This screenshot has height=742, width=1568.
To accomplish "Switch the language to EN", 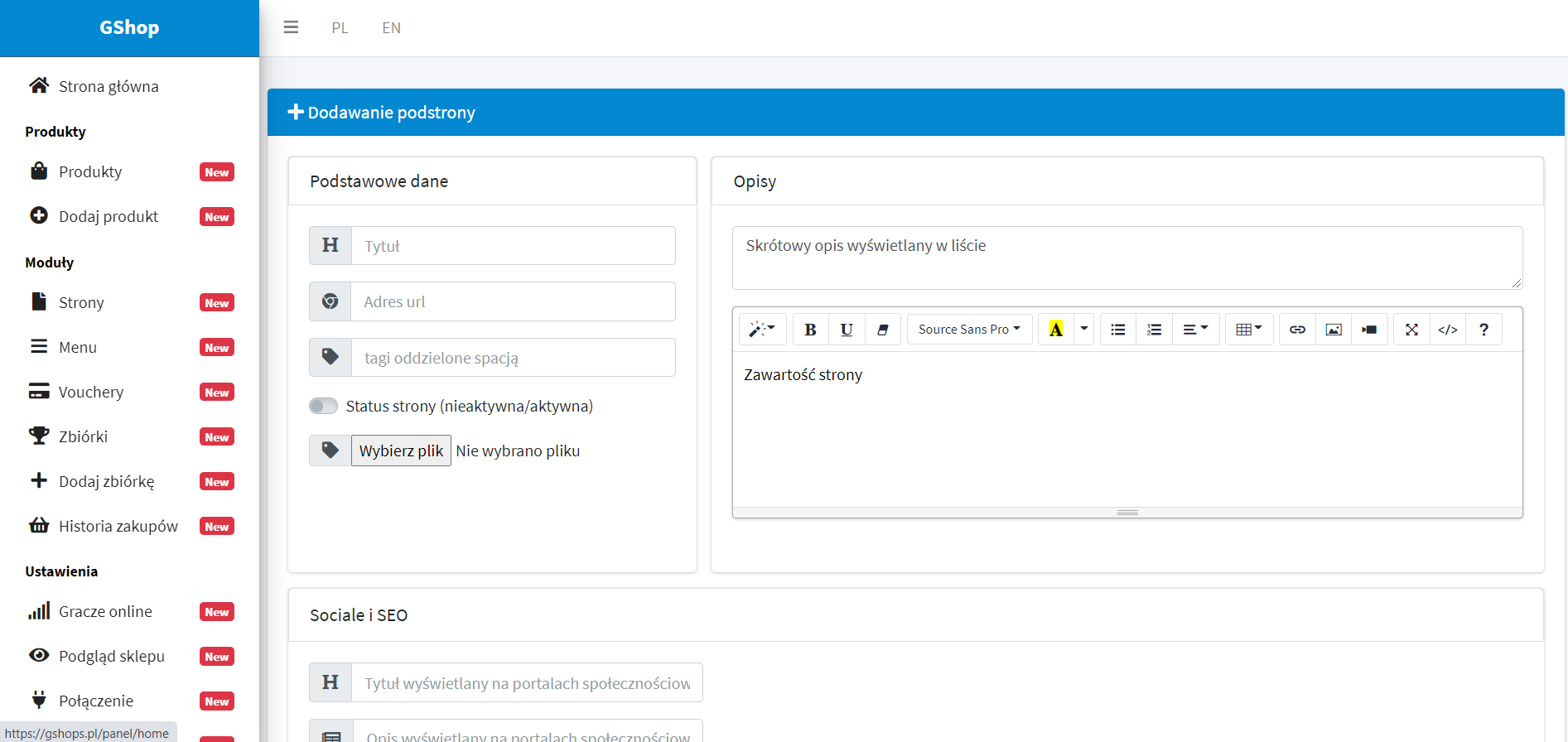I will point(391,28).
